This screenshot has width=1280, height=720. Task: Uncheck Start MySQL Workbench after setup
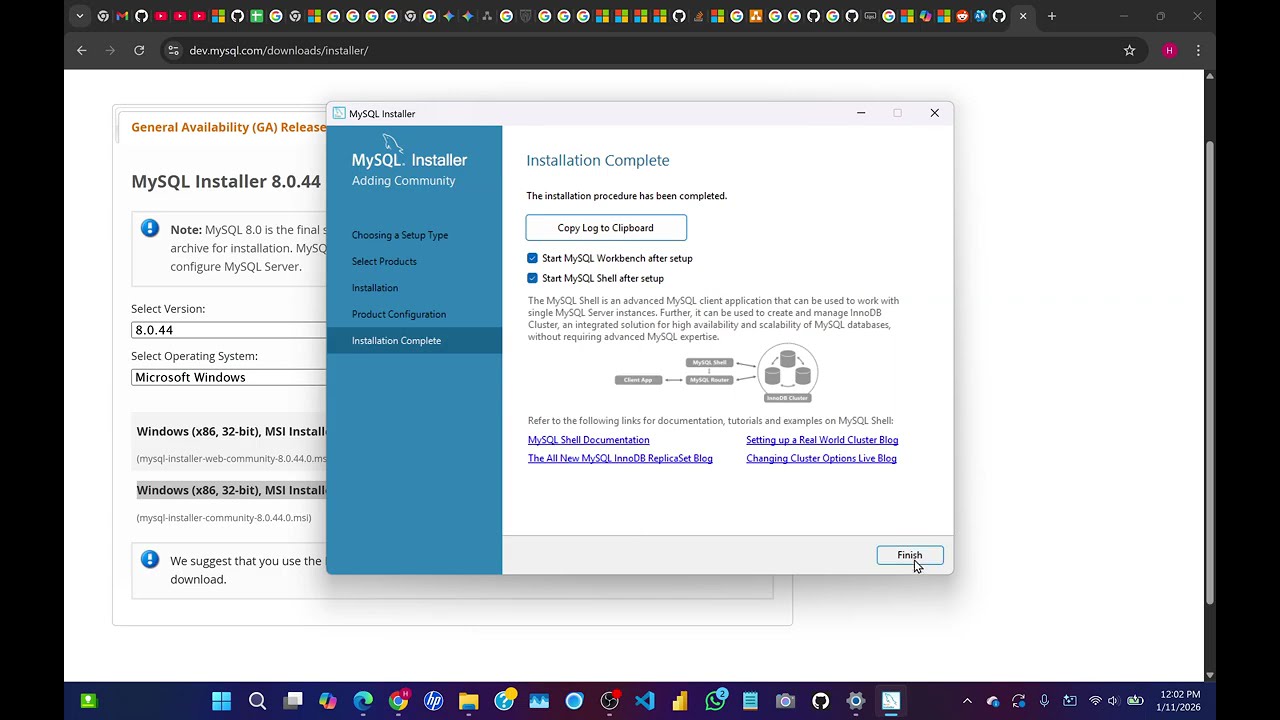tap(532, 258)
